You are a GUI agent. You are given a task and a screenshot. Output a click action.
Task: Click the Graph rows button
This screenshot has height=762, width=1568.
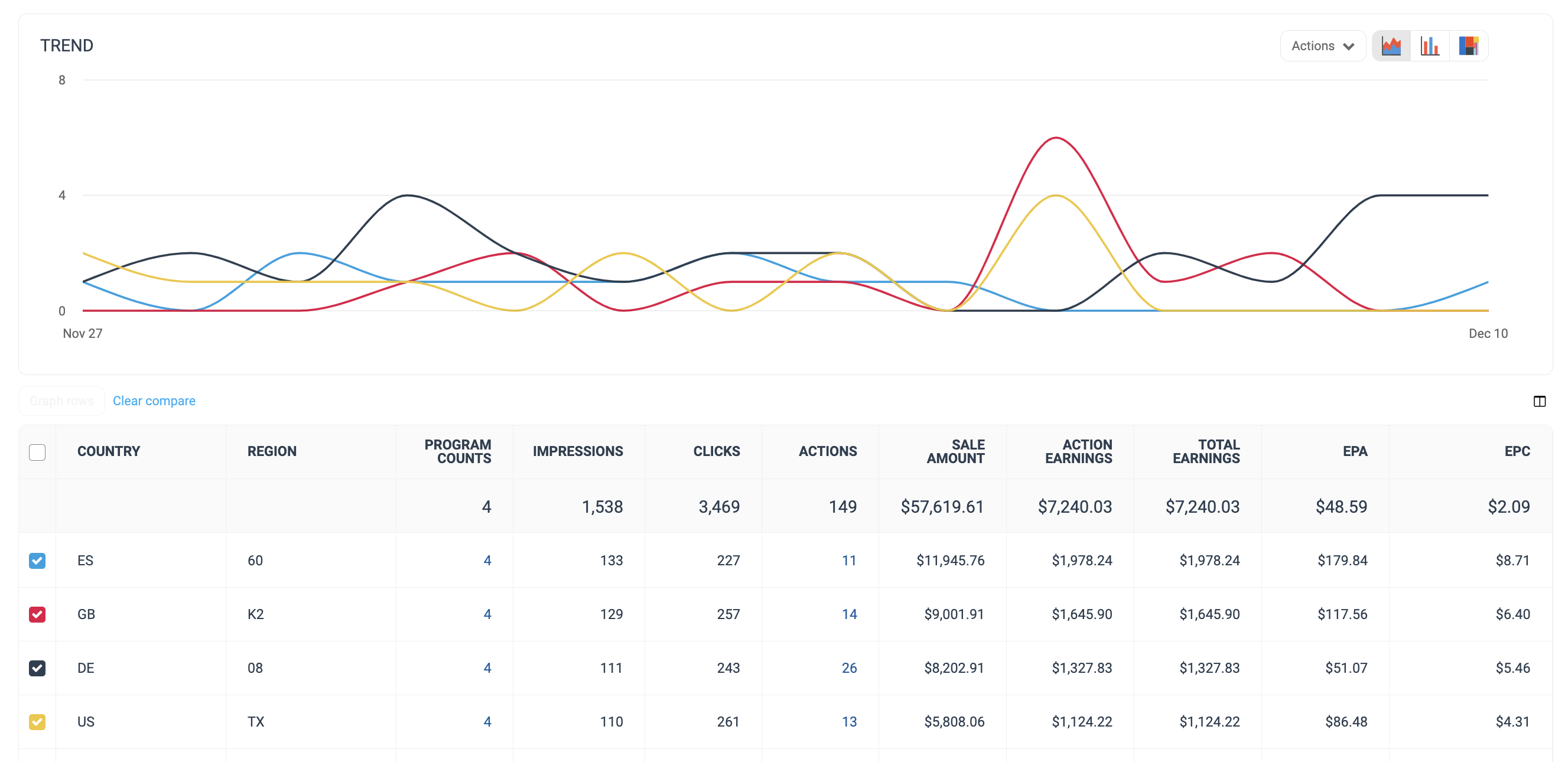pos(61,400)
